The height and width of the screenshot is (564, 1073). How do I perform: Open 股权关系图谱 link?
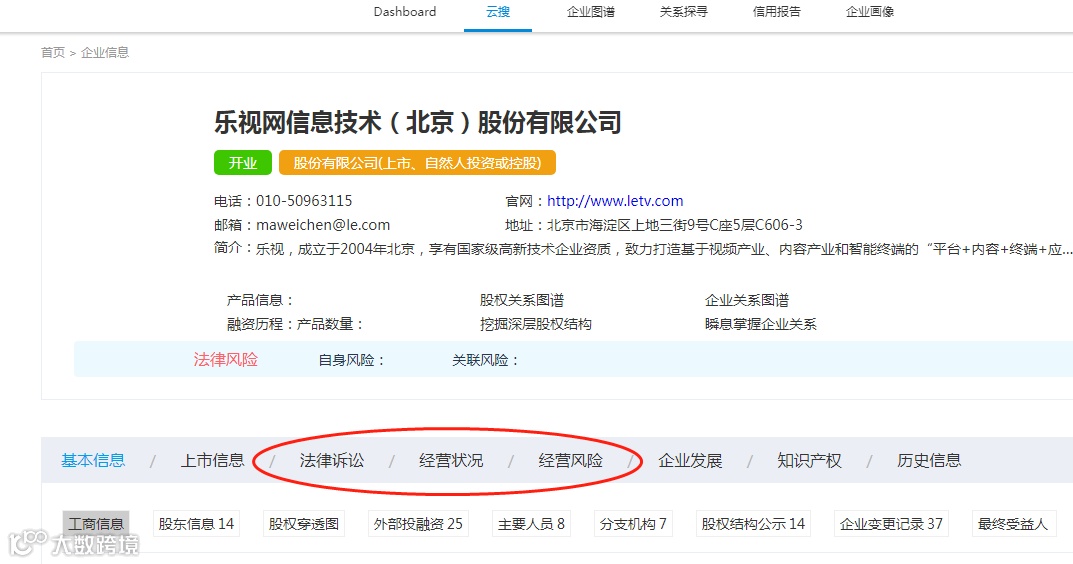pos(522,300)
